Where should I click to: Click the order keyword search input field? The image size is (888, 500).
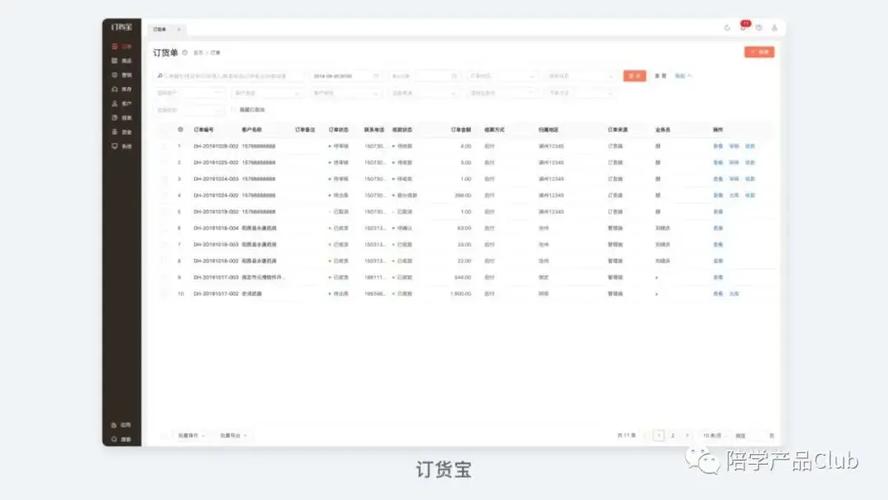pos(230,76)
